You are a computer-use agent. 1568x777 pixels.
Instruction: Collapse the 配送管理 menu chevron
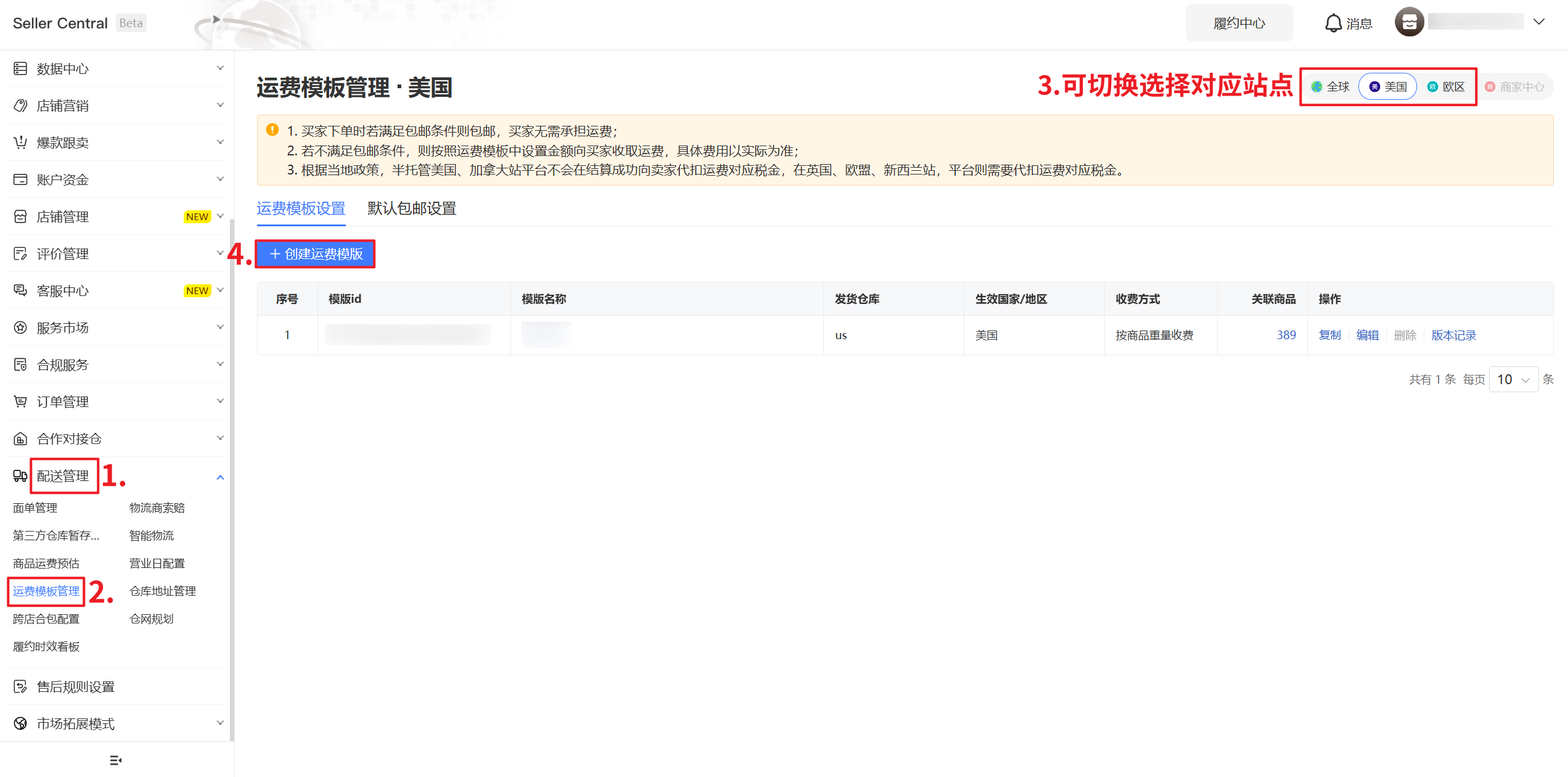220,477
